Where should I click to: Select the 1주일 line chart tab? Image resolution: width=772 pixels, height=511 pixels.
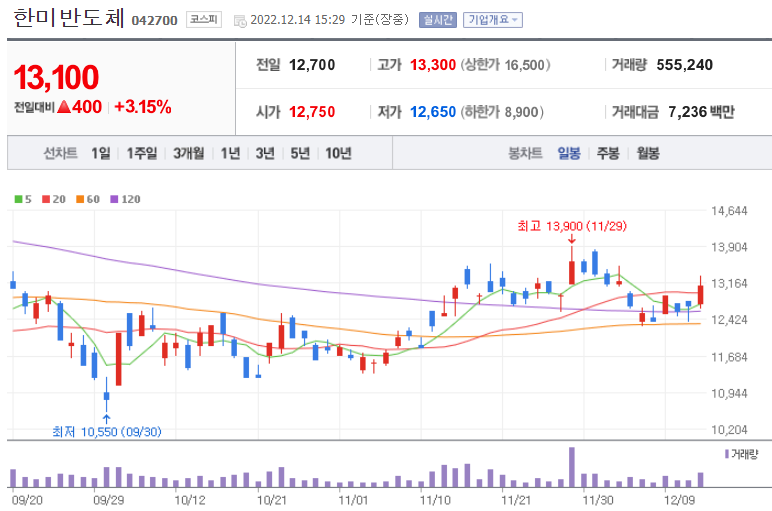(x=142, y=154)
